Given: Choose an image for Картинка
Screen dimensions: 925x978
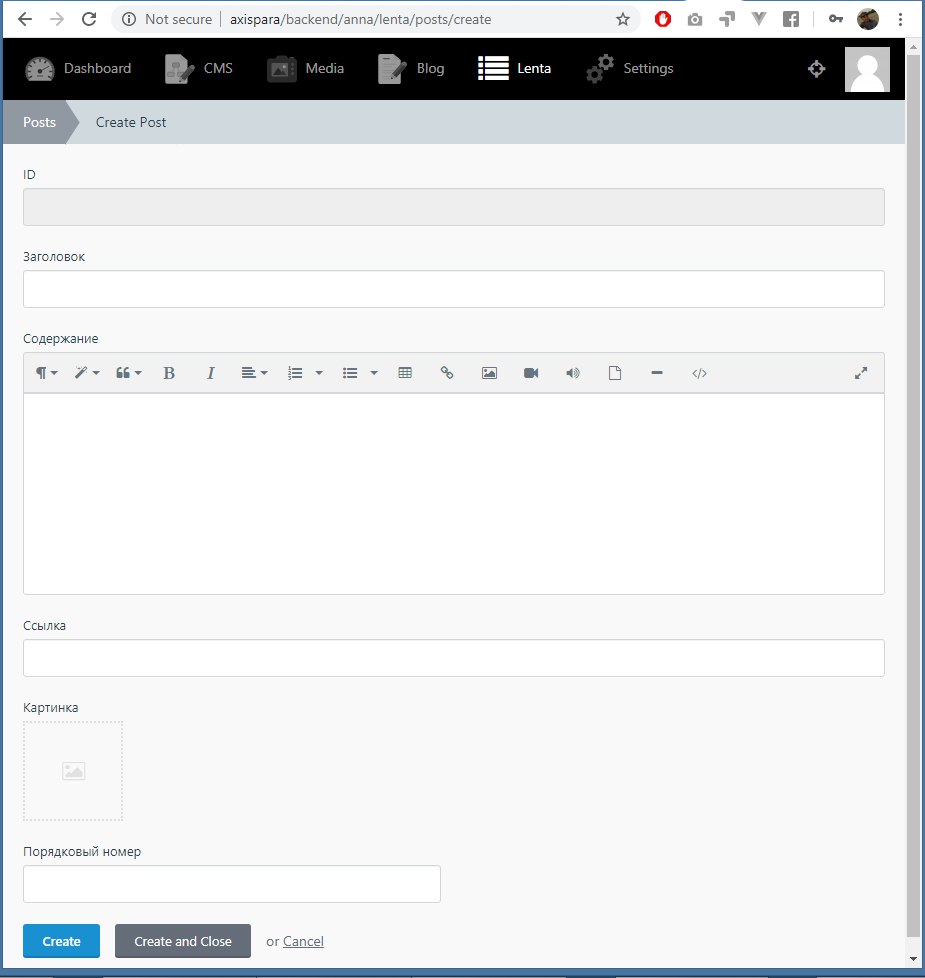Looking at the screenshot, I should point(73,771).
